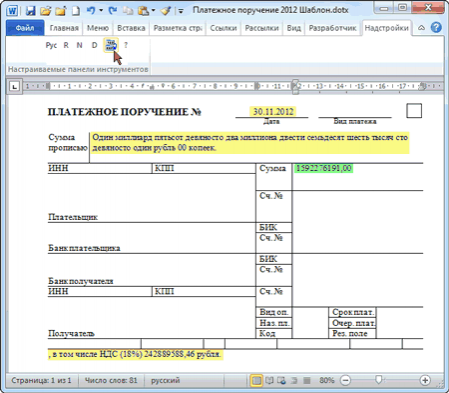Click the sum-in-words yellow text field

pyautogui.click(x=249, y=143)
